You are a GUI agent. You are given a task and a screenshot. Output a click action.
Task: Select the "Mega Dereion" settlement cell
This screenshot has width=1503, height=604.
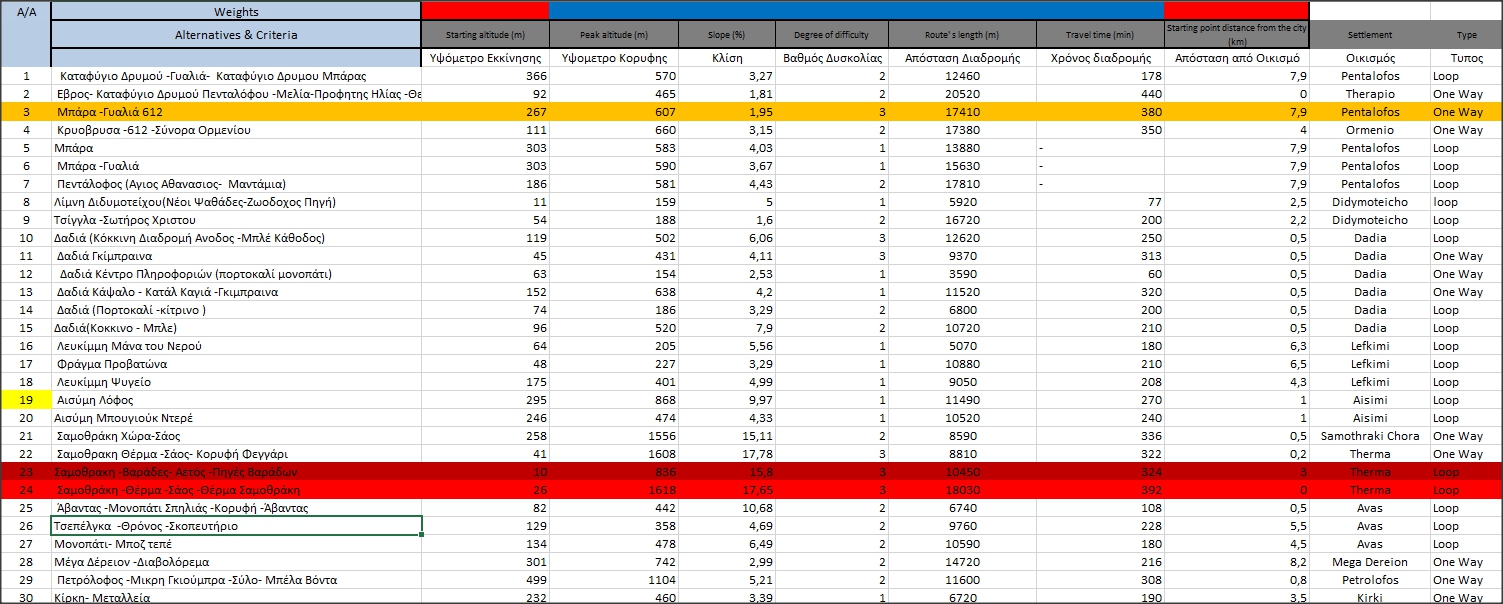pos(1369,562)
